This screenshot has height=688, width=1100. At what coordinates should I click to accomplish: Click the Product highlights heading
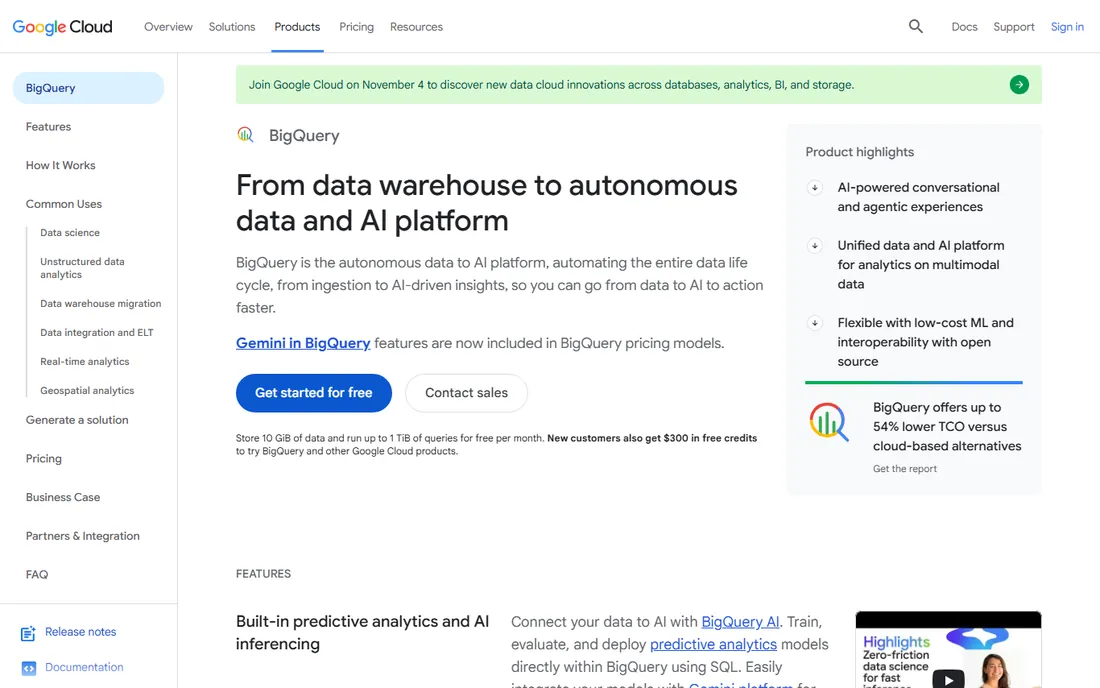pos(859,151)
